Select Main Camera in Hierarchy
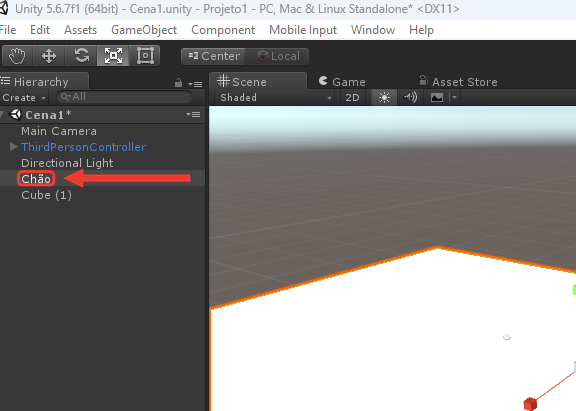The width and height of the screenshot is (576, 411). click(102, 131)
